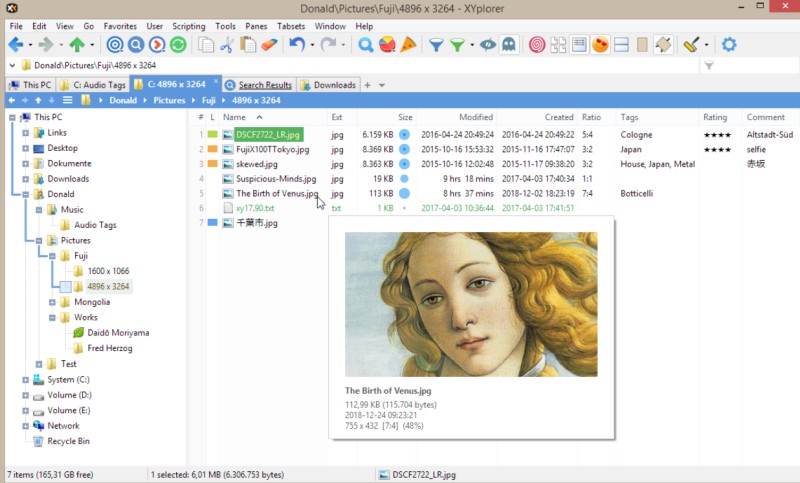Open the tab list dropdown arrow
The height and width of the screenshot is (483, 800).
[x=382, y=85]
